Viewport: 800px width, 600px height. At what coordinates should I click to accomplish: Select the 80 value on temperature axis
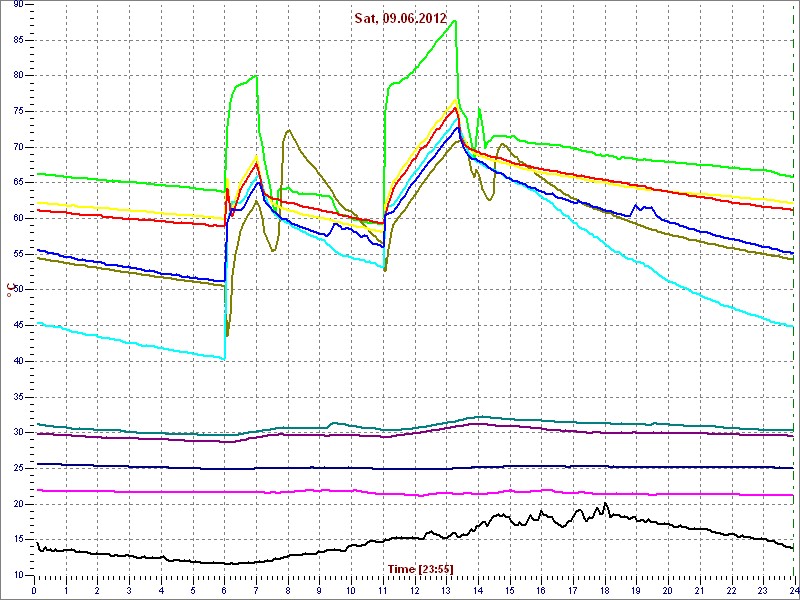19,76
